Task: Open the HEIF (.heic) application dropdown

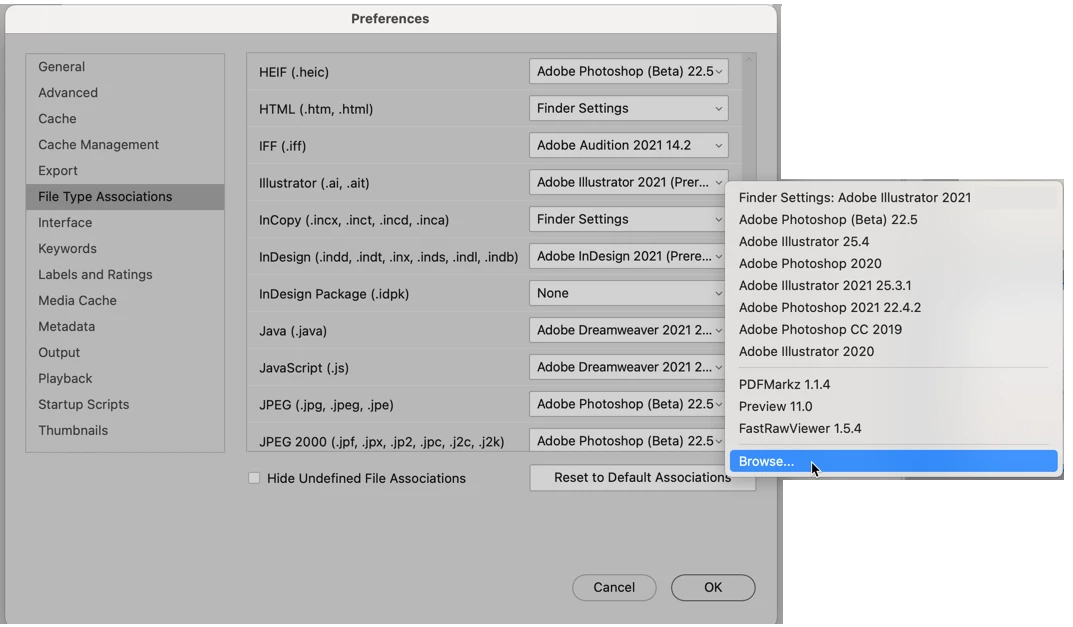Action: (628, 71)
